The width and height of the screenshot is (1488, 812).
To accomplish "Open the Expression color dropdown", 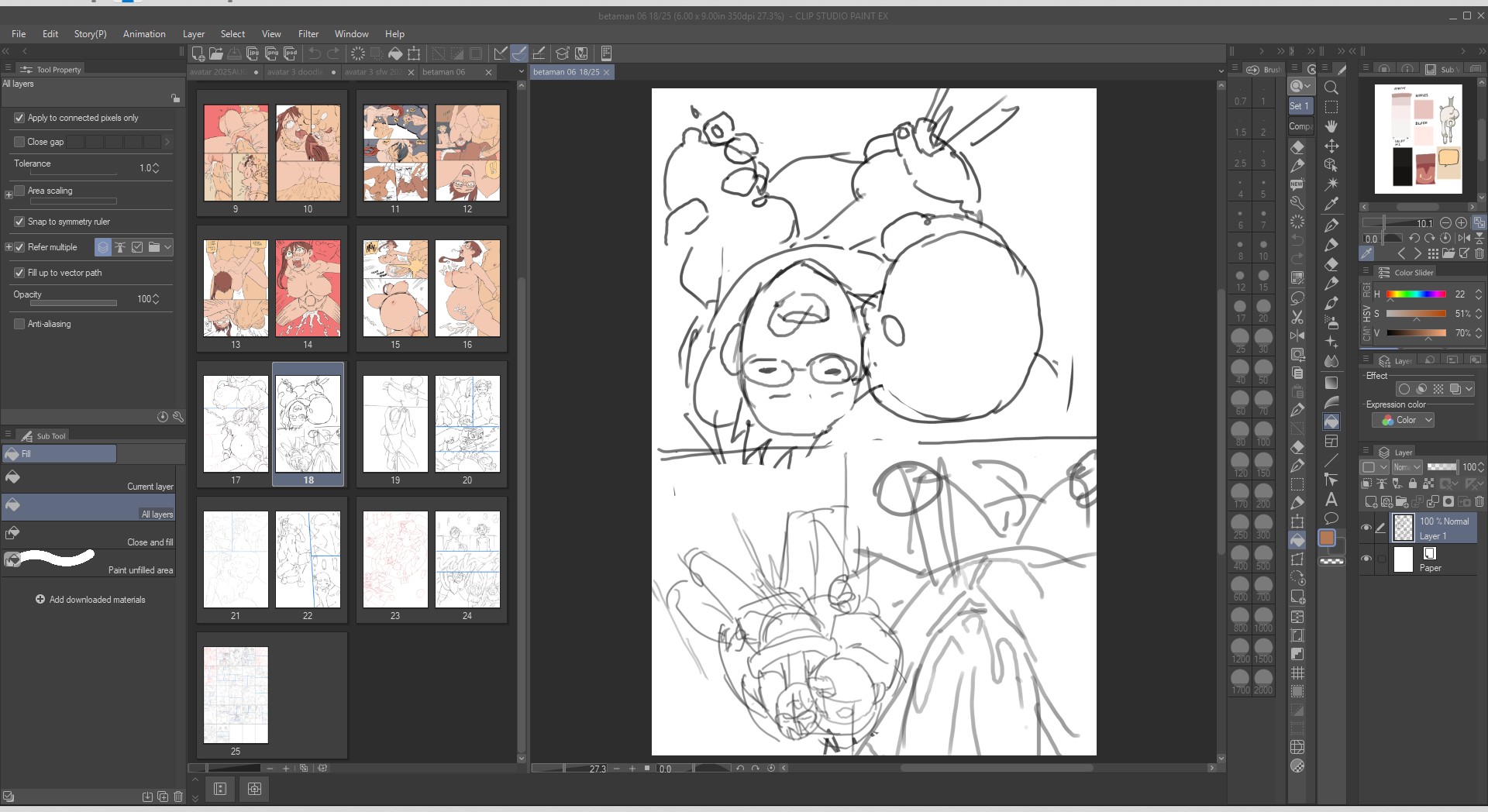I will [1404, 420].
